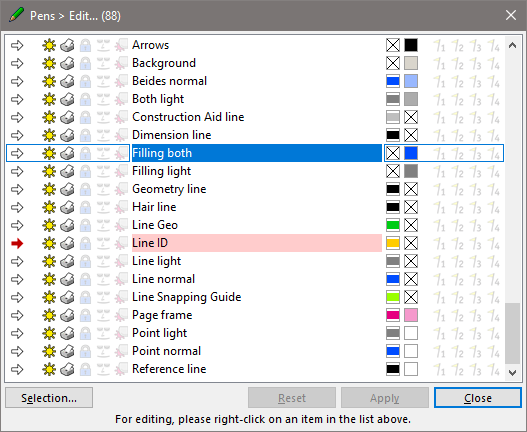Click the pink fill swatch of Page frame
The height and width of the screenshot is (432, 527).
411,315
